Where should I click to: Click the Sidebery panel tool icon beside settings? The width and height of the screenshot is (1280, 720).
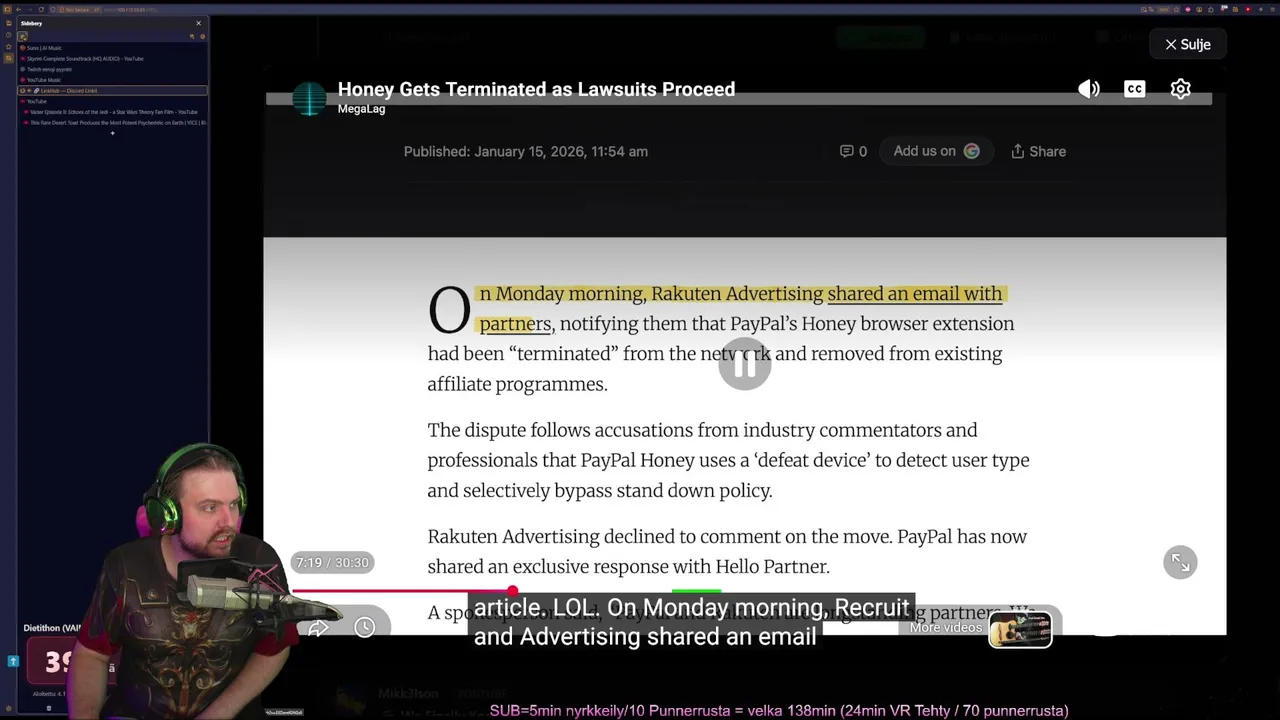192,36
